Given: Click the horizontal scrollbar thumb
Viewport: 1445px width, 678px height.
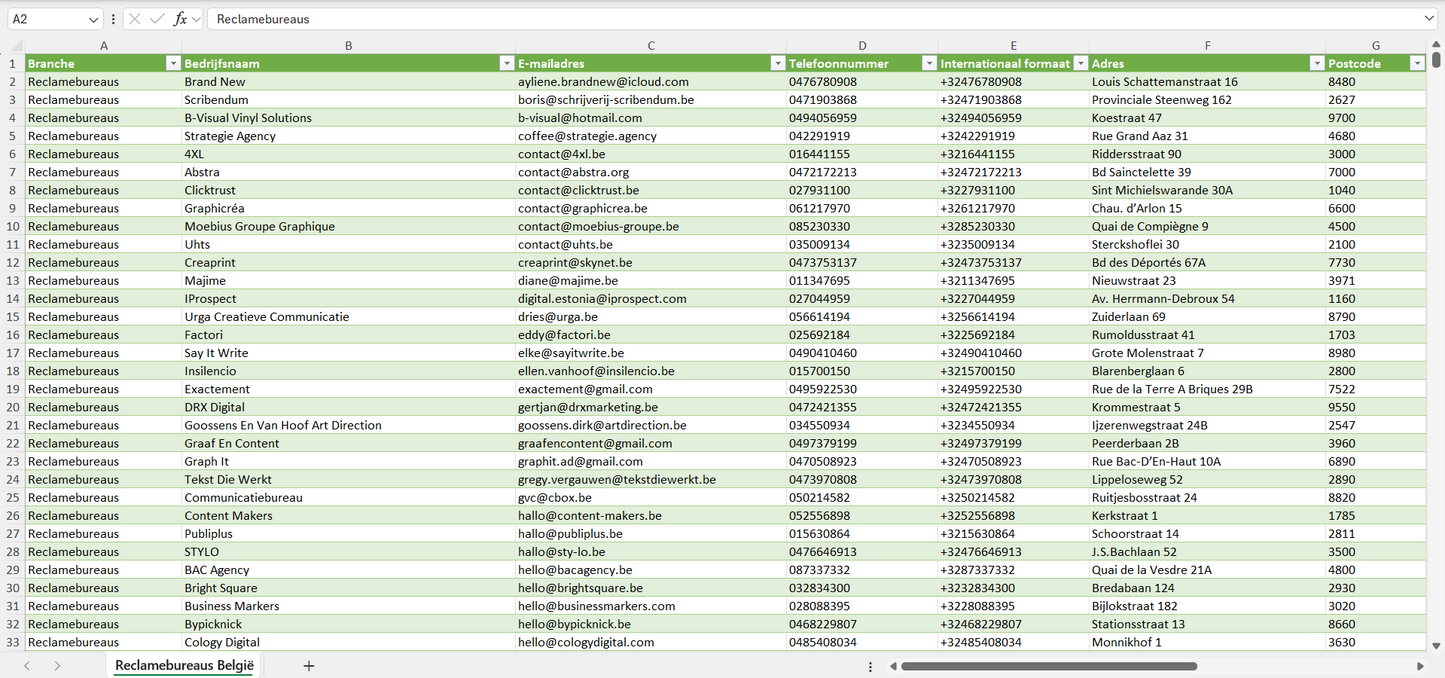Looking at the screenshot, I should [1048, 666].
